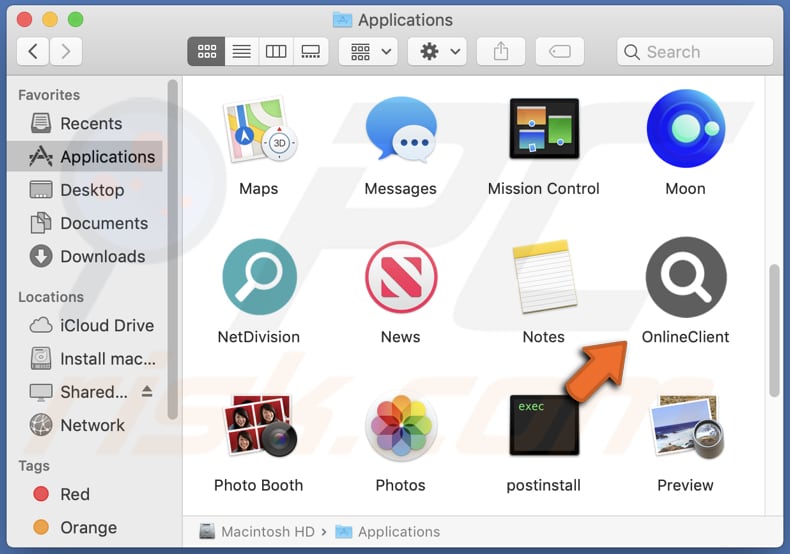Open the OnlineClient application icon

tap(685, 277)
